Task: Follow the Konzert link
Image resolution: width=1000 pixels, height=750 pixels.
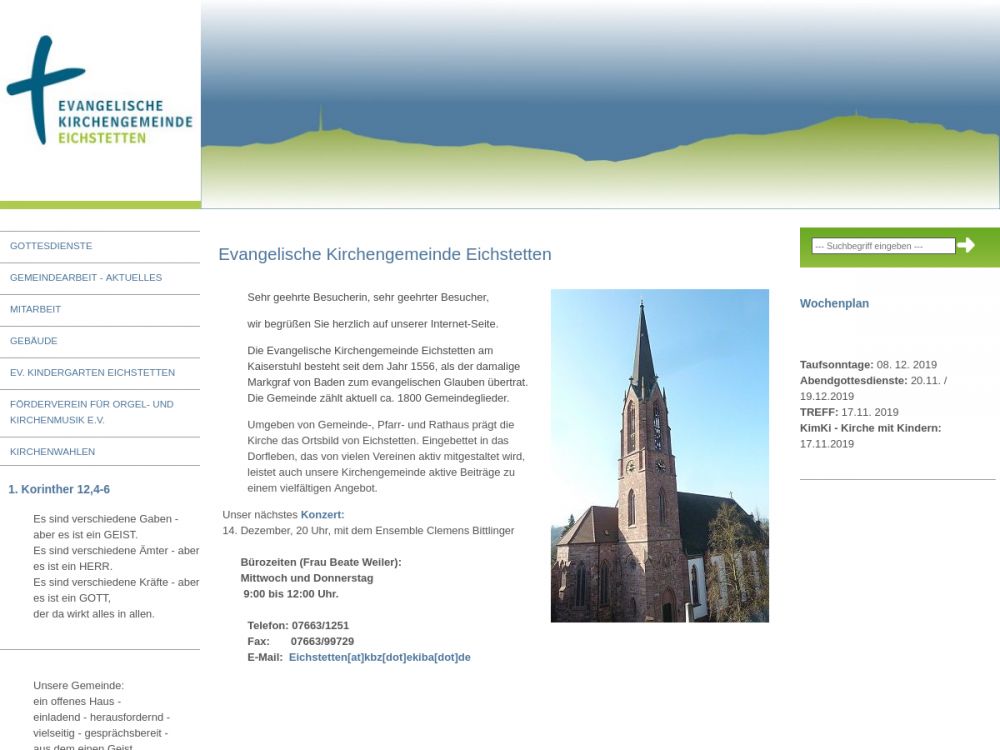Action: [322, 515]
